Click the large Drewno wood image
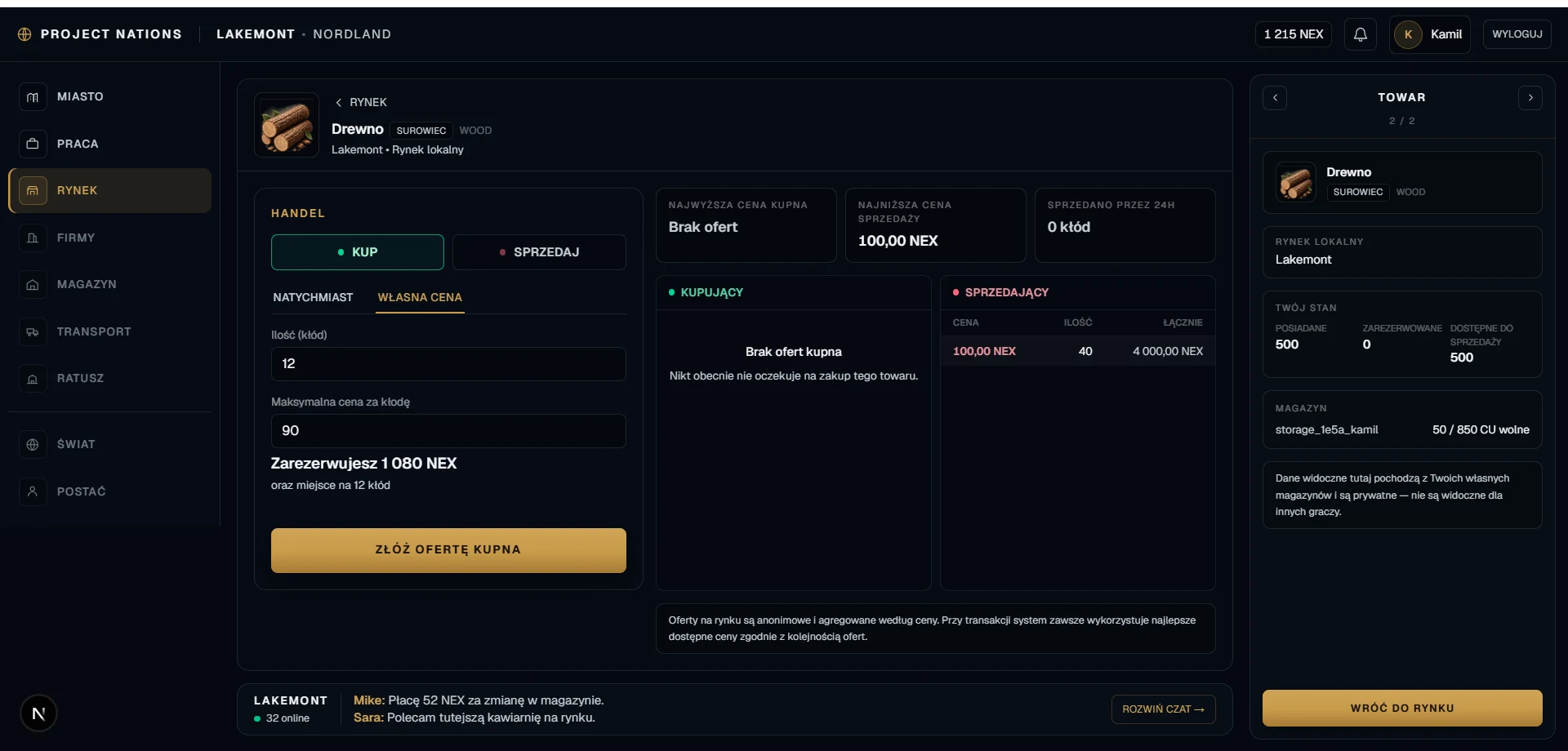 click(x=287, y=125)
